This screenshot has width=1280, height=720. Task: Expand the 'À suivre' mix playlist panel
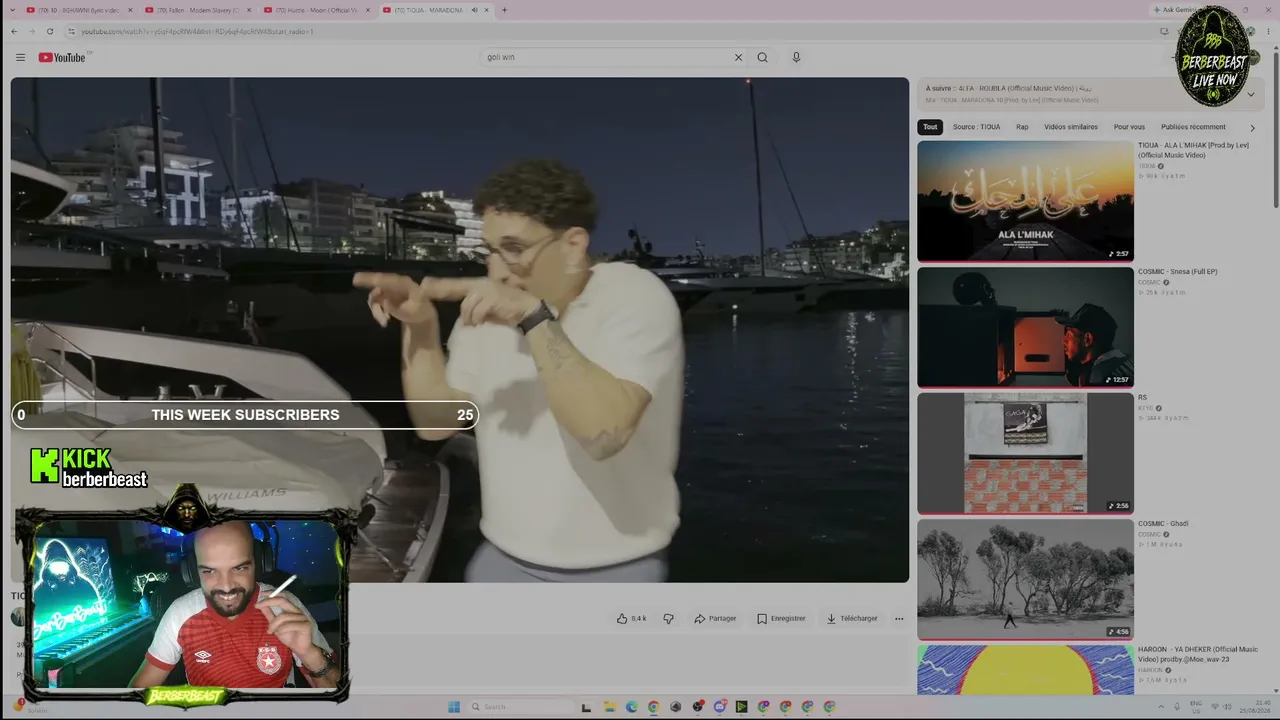[1250, 94]
